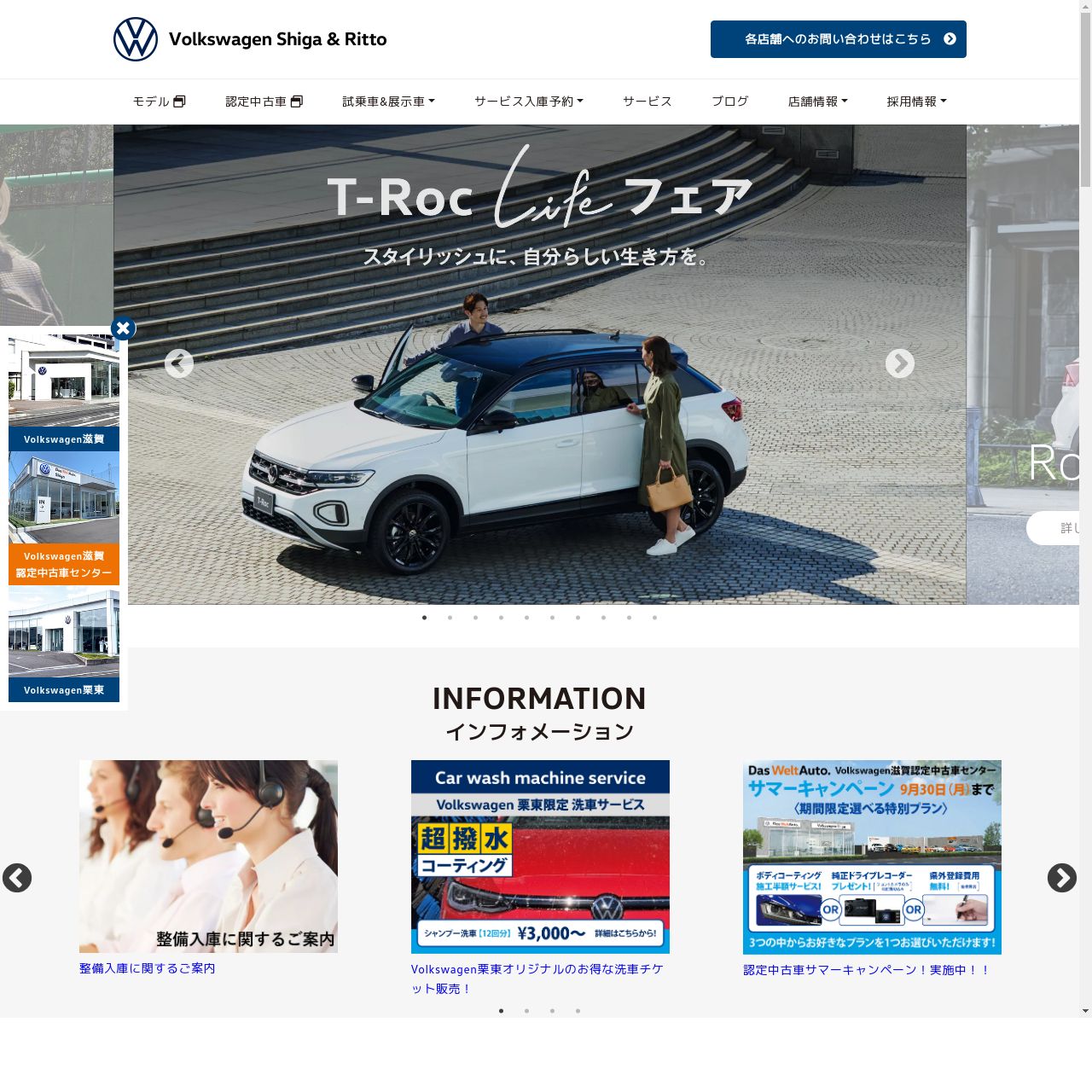The width and height of the screenshot is (1092, 1092).
Task: Open the ブログ page
Action: [x=730, y=102]
